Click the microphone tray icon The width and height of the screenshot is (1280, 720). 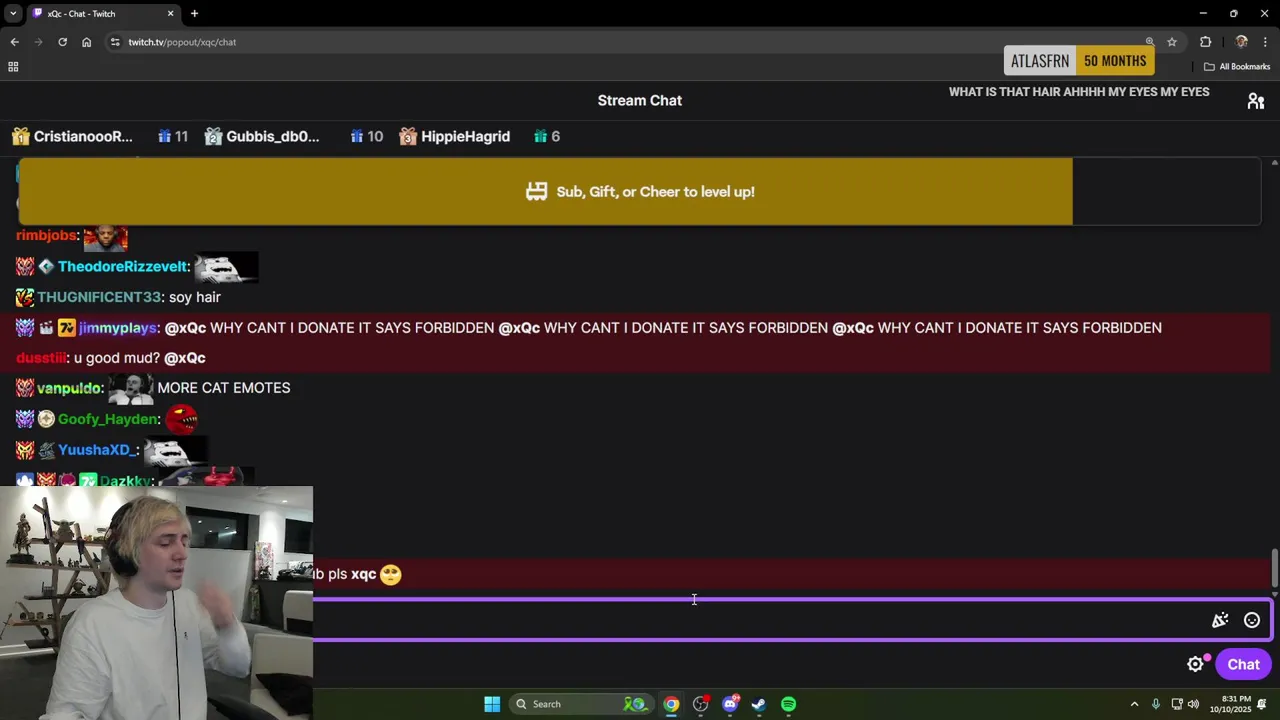pos(1156,704)
